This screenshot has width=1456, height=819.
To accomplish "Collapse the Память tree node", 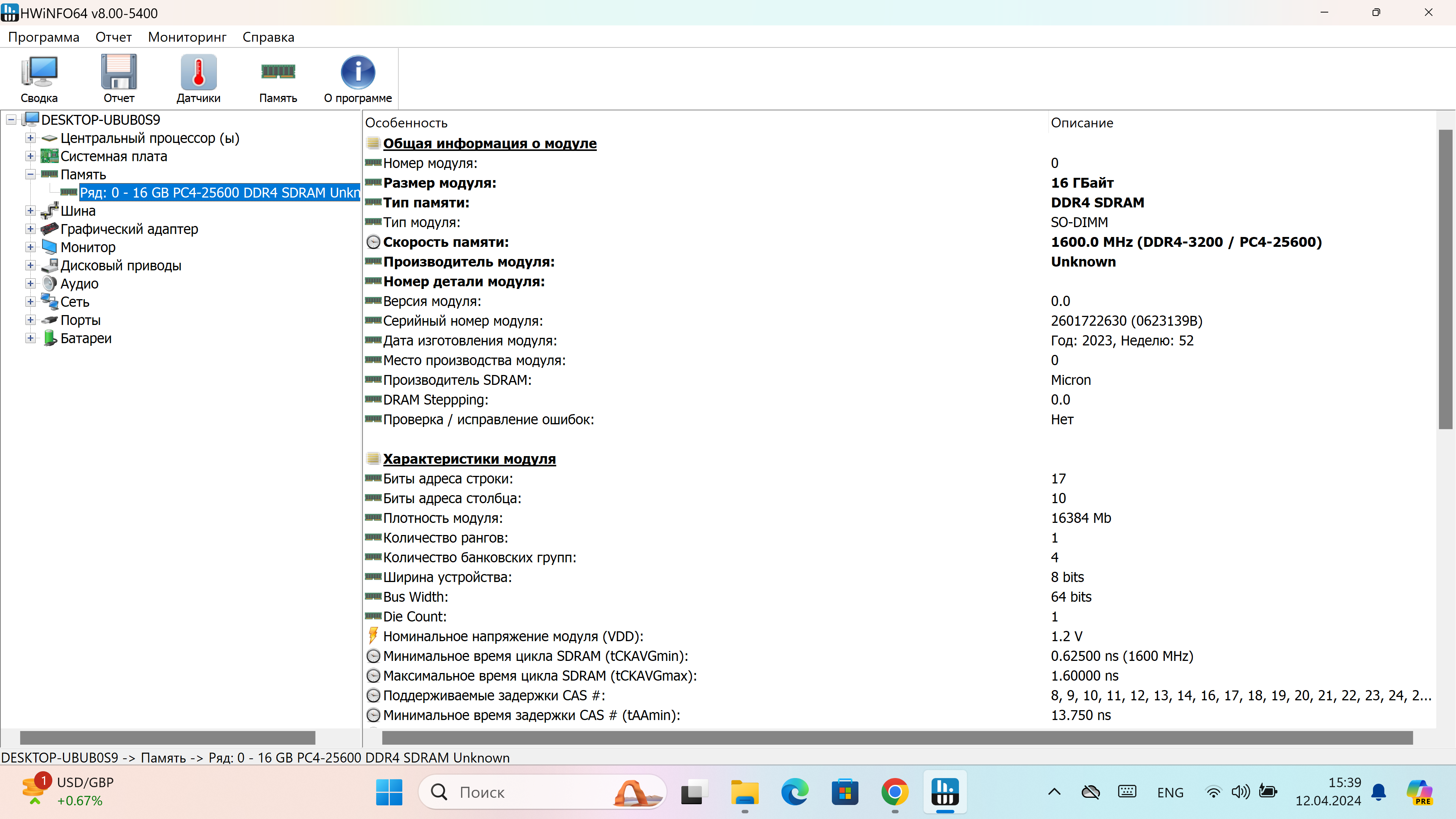I will point(30,174).
